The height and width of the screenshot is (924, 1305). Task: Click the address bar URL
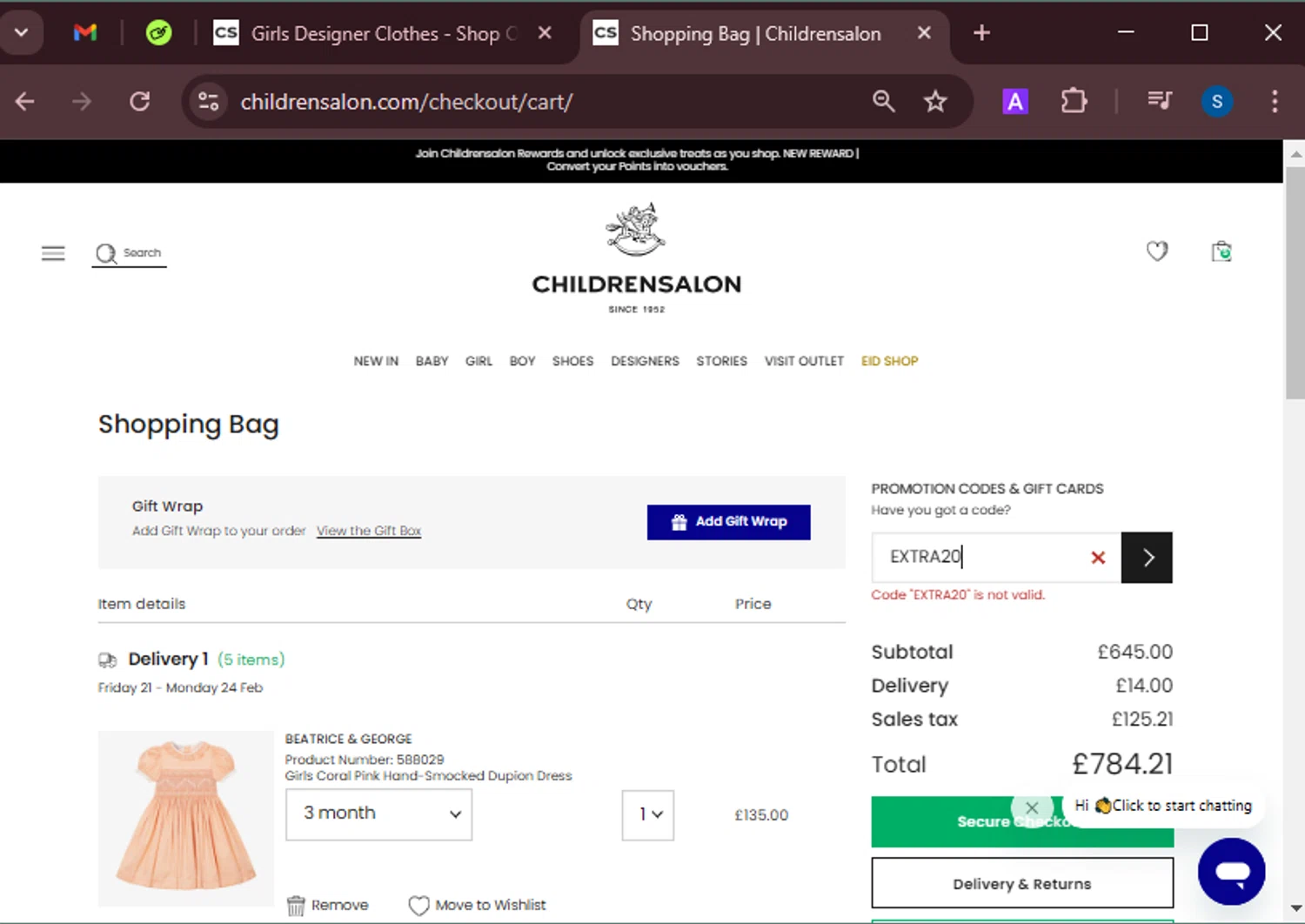point(406,102)
